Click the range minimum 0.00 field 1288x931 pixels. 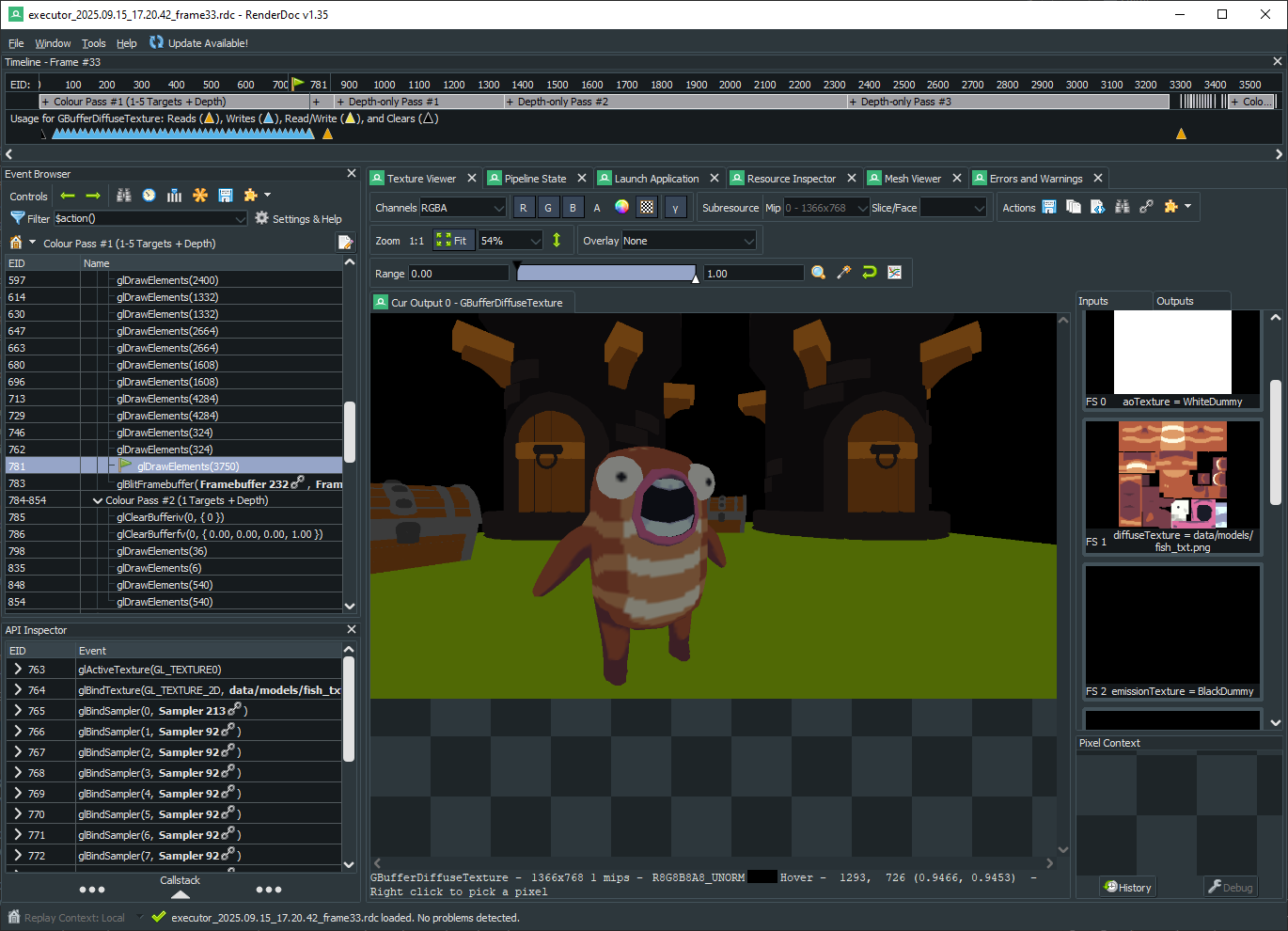[459, 274]
